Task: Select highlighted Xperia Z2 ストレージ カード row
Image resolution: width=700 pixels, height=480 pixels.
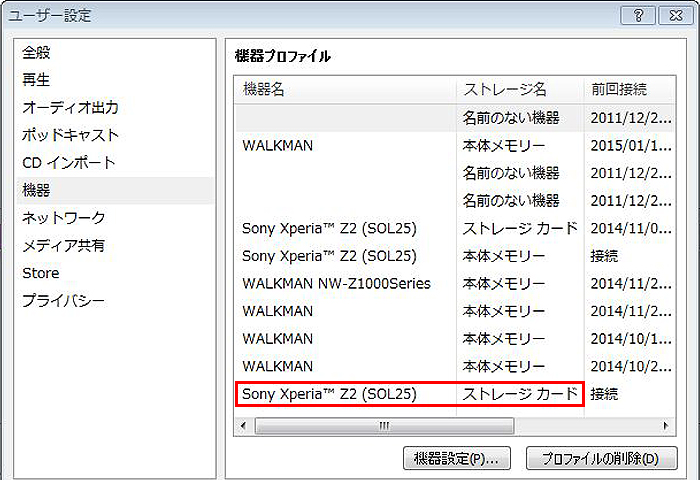Action: pos(454,394)
